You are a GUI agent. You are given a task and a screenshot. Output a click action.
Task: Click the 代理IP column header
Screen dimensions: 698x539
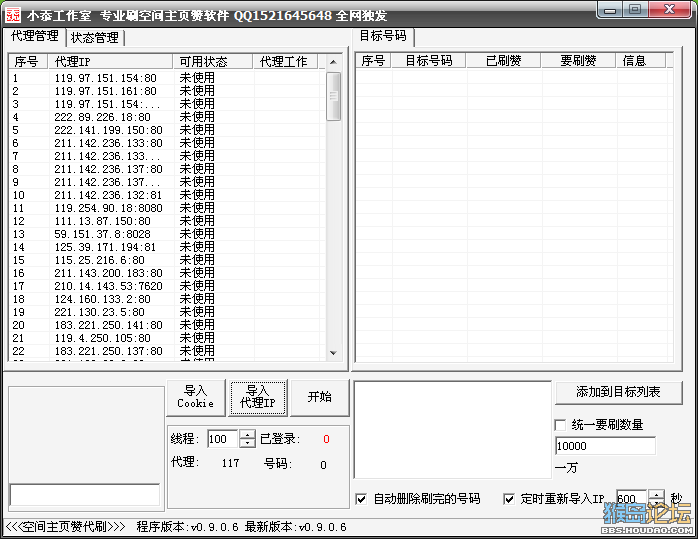click(x=110, y=61)
